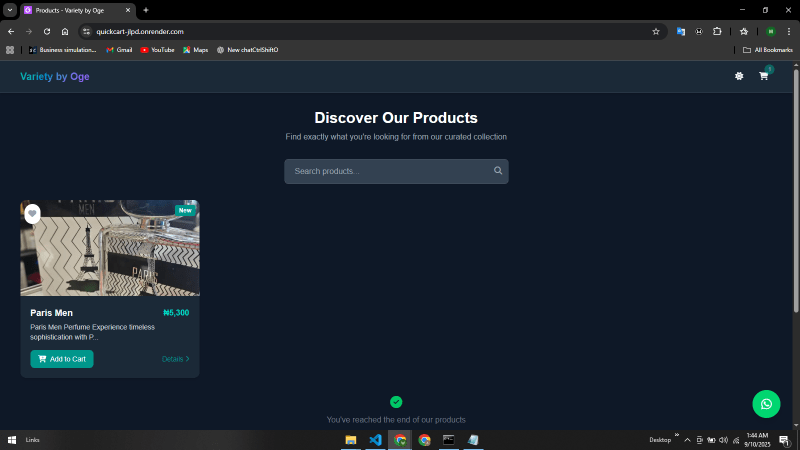Close the Products tab
800x450 pixels.
pos(128,10)
